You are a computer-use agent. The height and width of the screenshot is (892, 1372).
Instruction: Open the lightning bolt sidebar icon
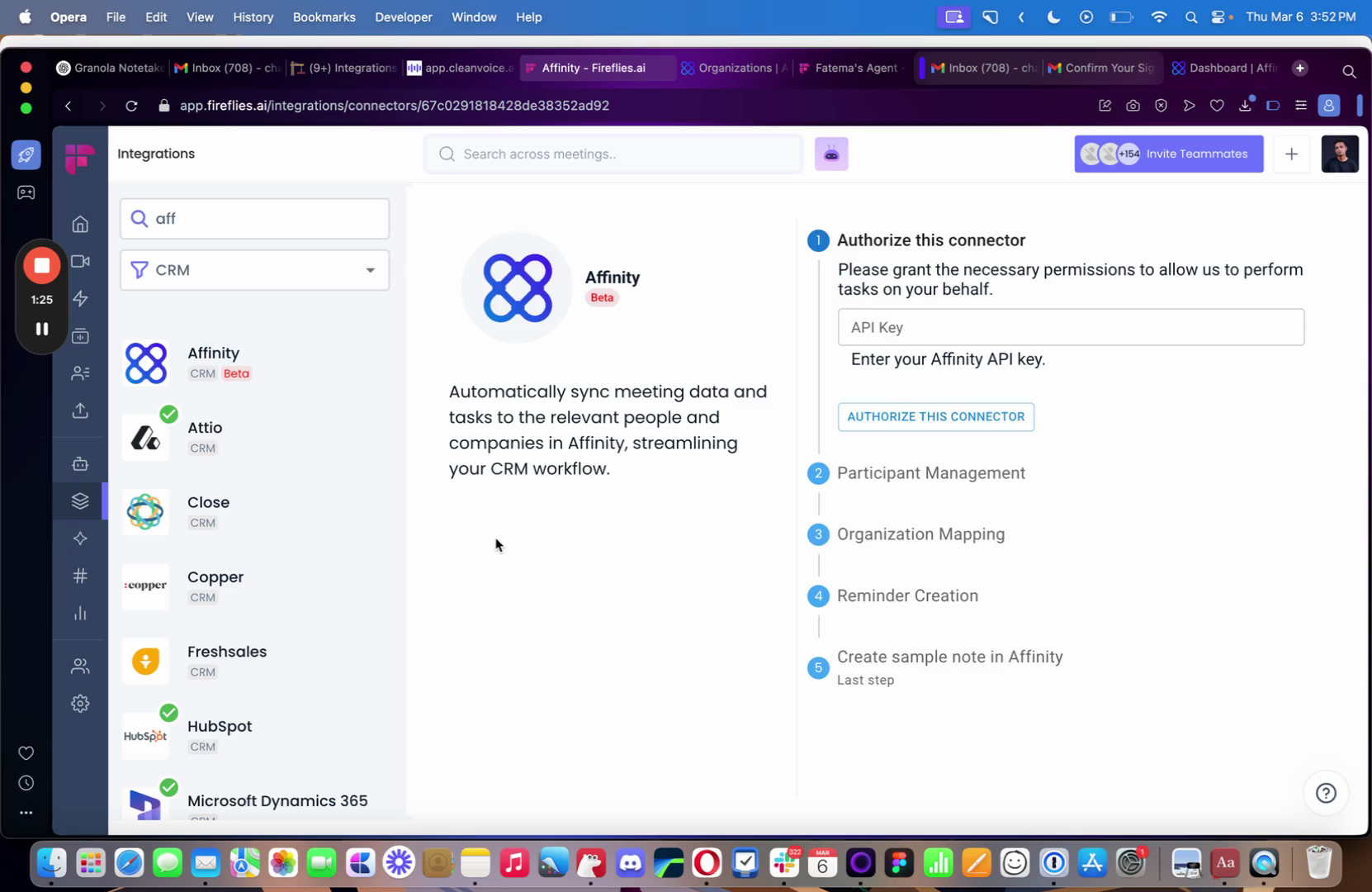pos(80,299)
